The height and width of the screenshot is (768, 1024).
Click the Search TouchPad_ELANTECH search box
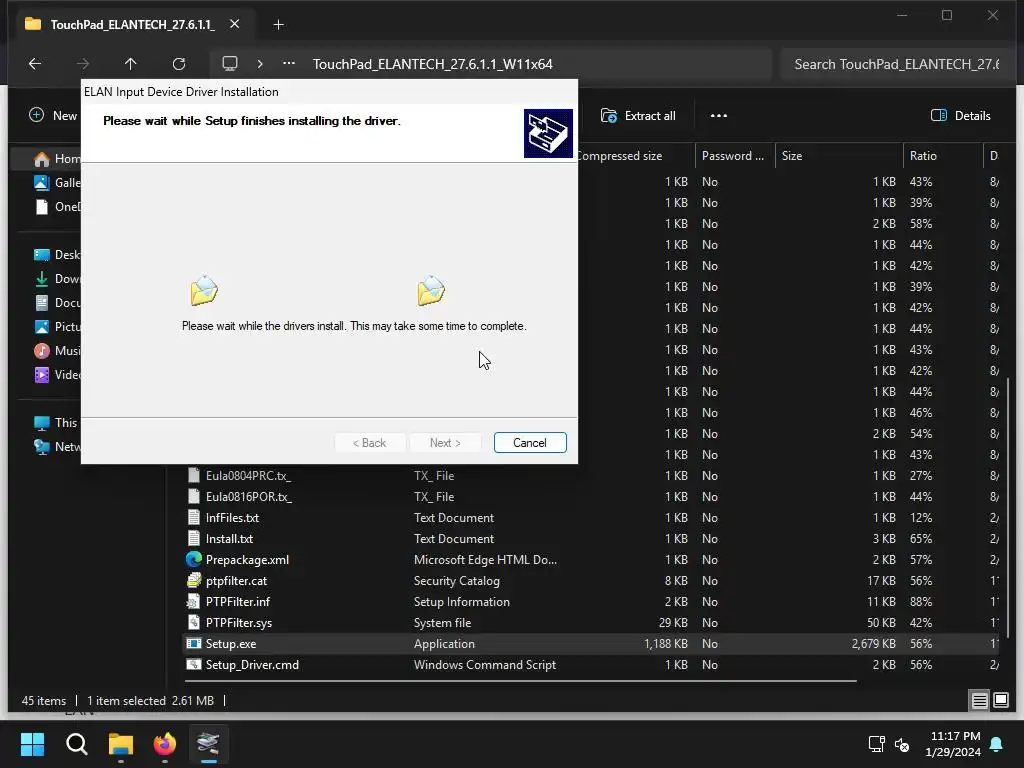pos(896,64)
